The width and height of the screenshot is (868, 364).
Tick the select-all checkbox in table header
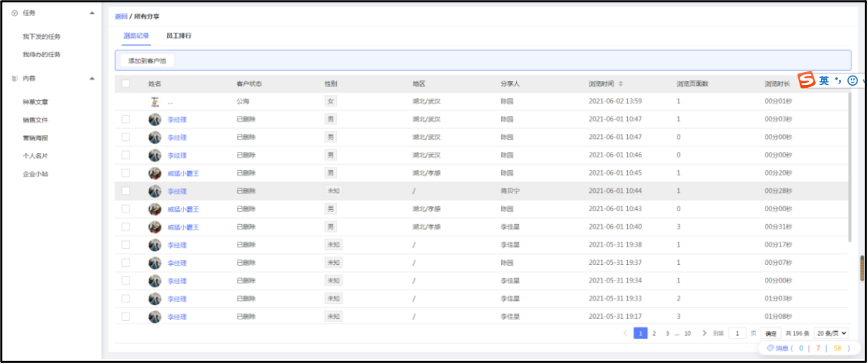click(126, 84)
